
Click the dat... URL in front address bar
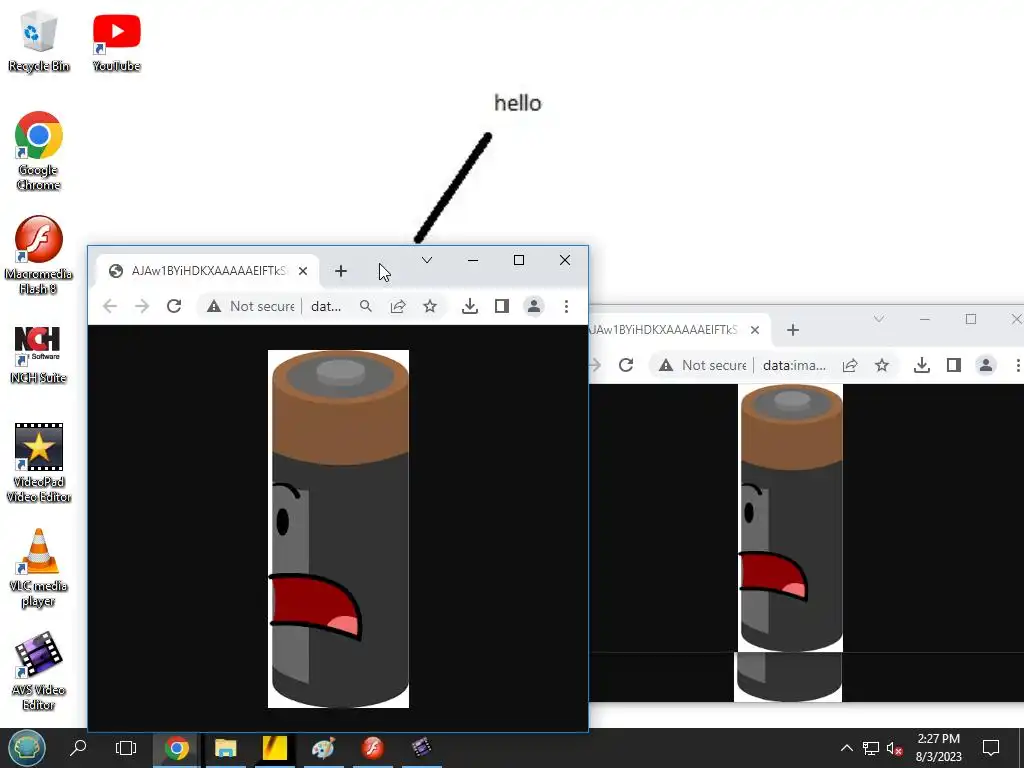coord(326,306)
